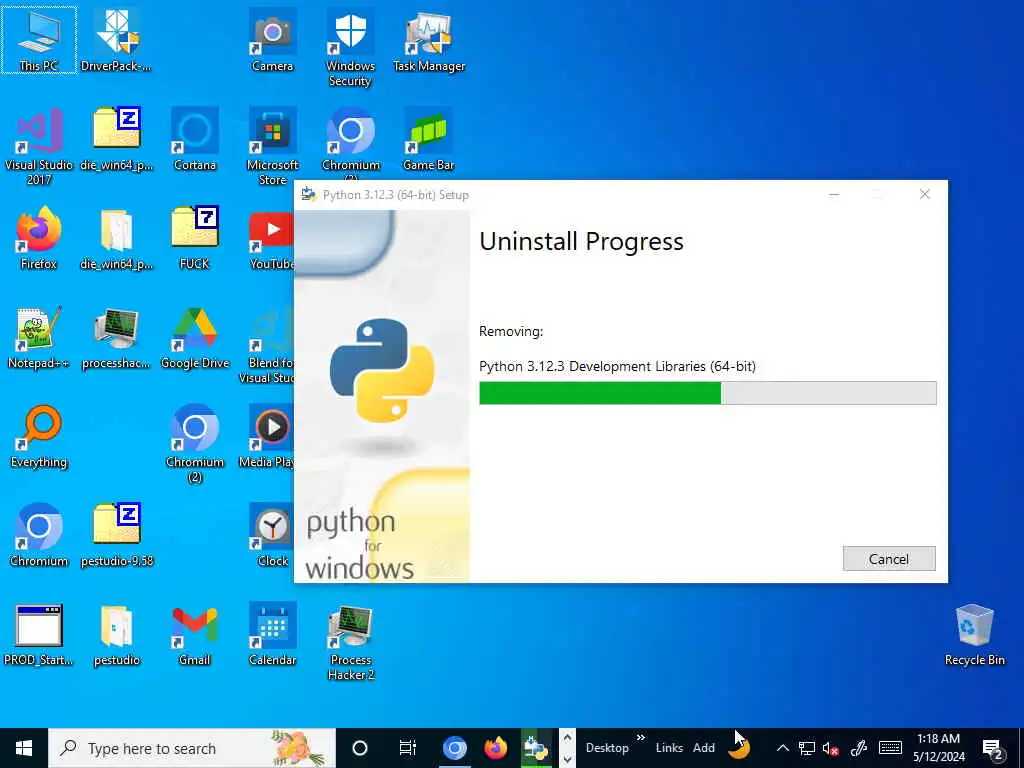Select the This PC desktop icon
This screenshot has height=768, width=1024.
[39, 40]
